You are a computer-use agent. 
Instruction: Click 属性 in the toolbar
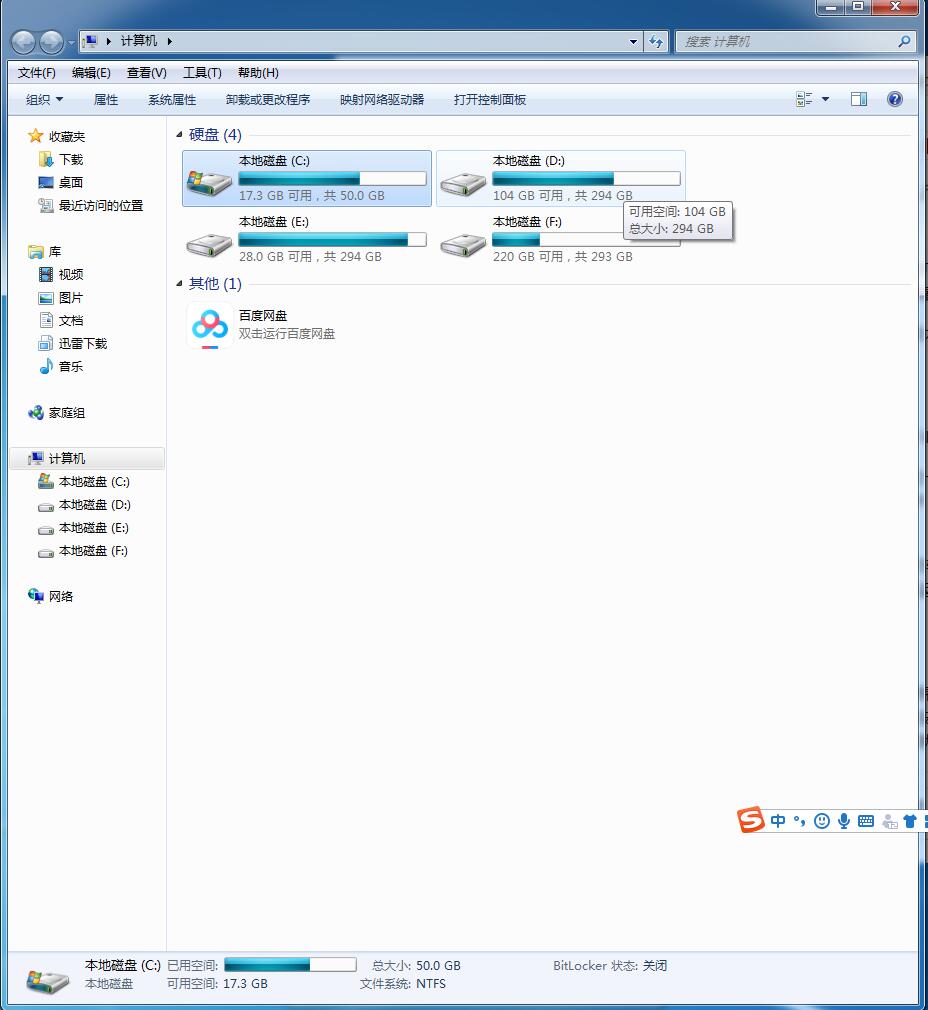click(x=106, y=99)
